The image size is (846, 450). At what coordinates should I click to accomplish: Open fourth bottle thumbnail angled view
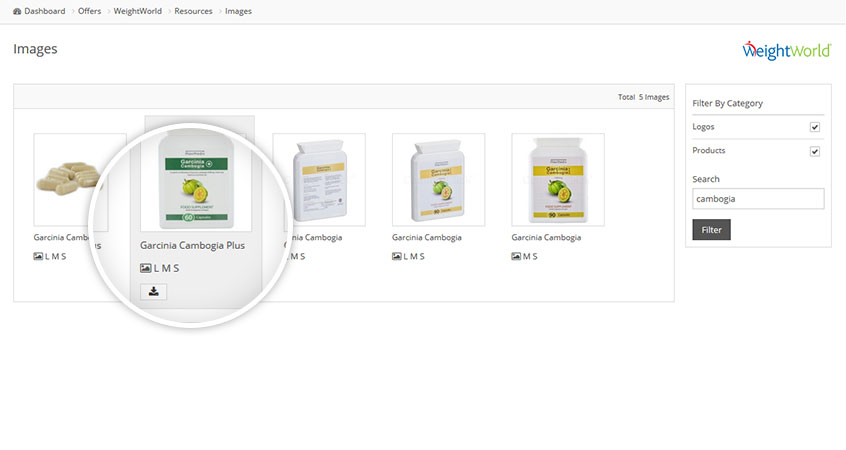[439, 180]
